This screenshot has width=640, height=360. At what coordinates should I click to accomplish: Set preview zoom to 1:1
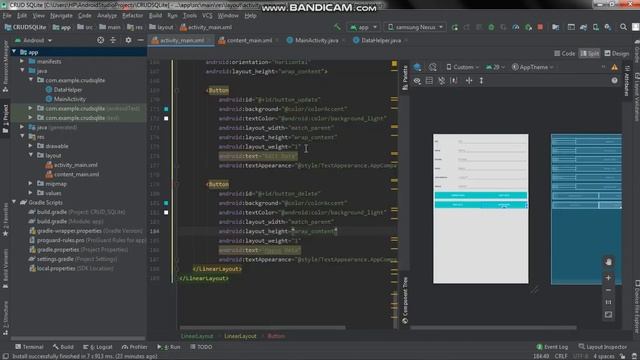[x=608, y=302]
